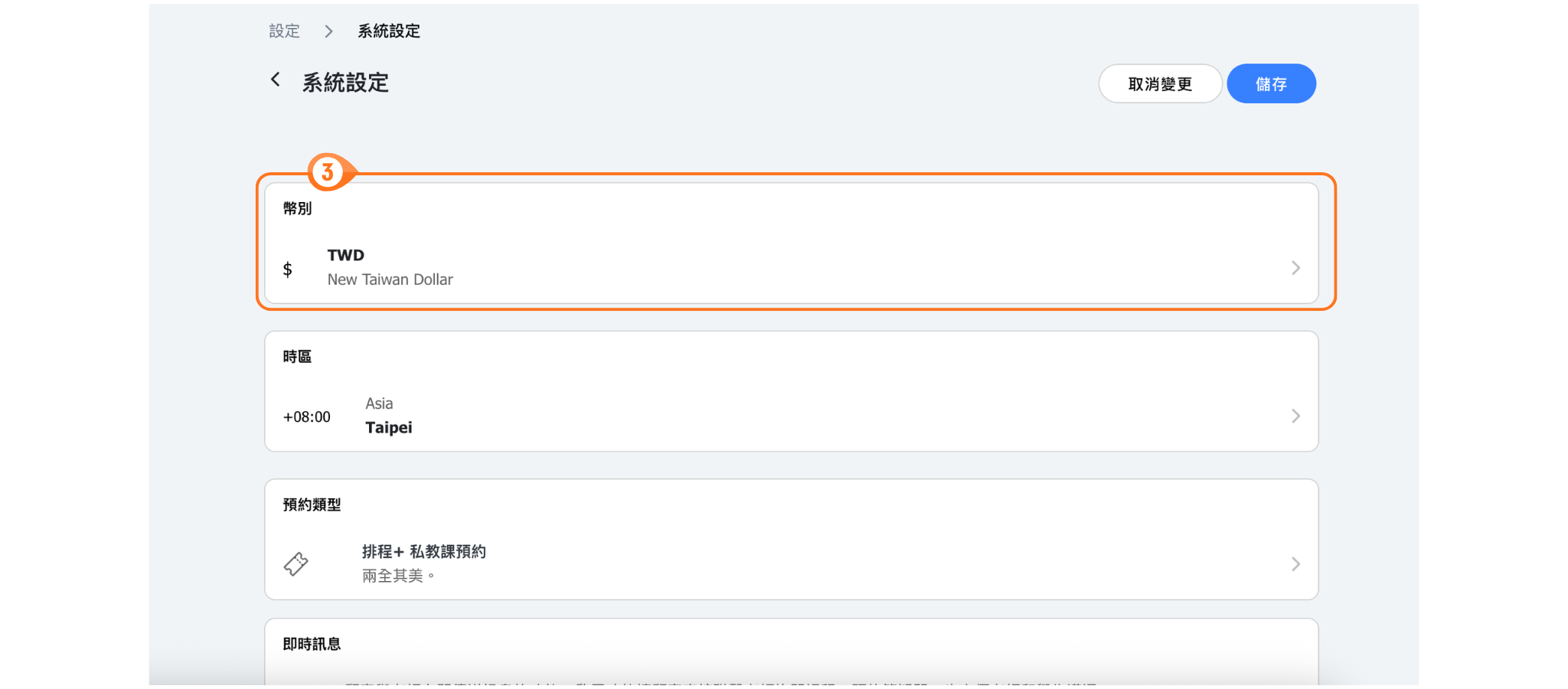Select the TWD currency label

(346, 255)
